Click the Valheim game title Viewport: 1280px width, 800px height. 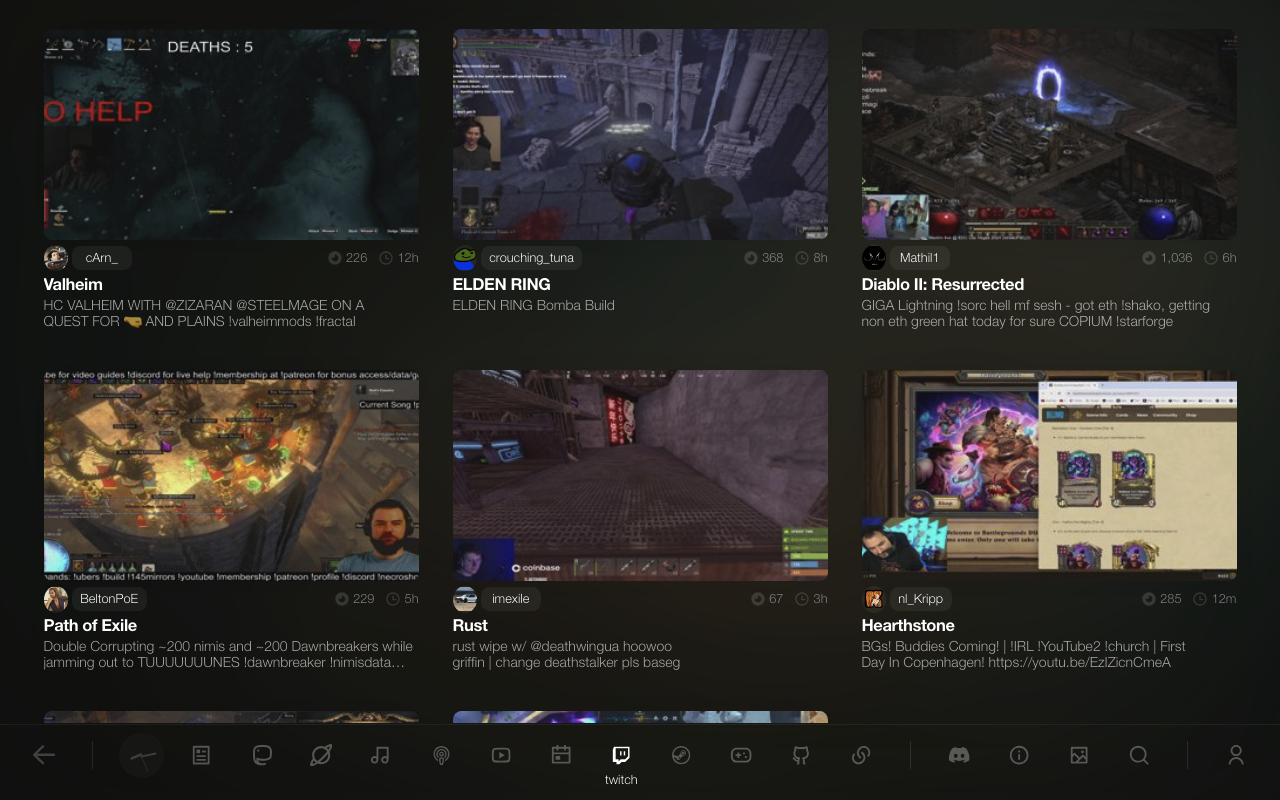click(x=73, y=284)
